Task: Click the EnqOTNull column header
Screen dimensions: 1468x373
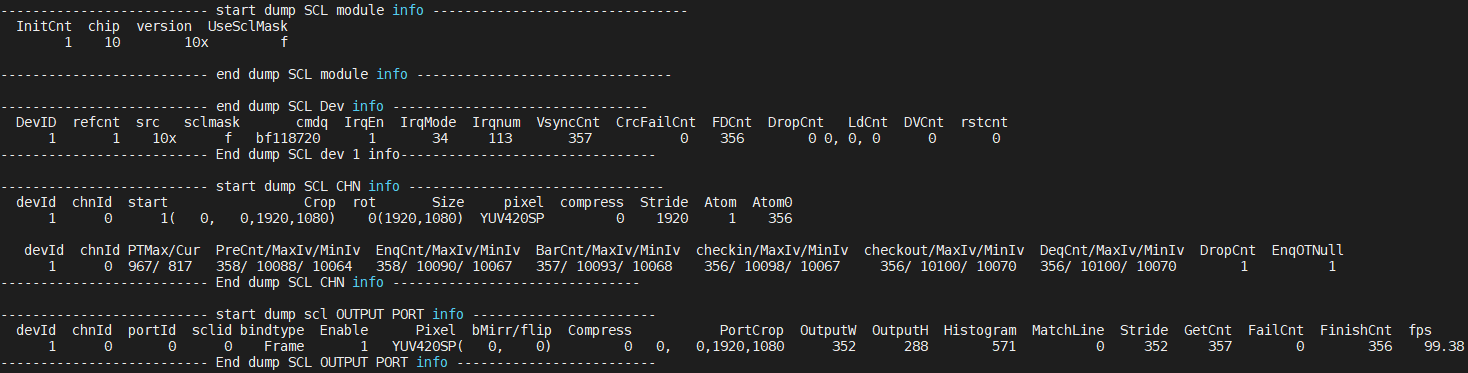Action: 1308,250
